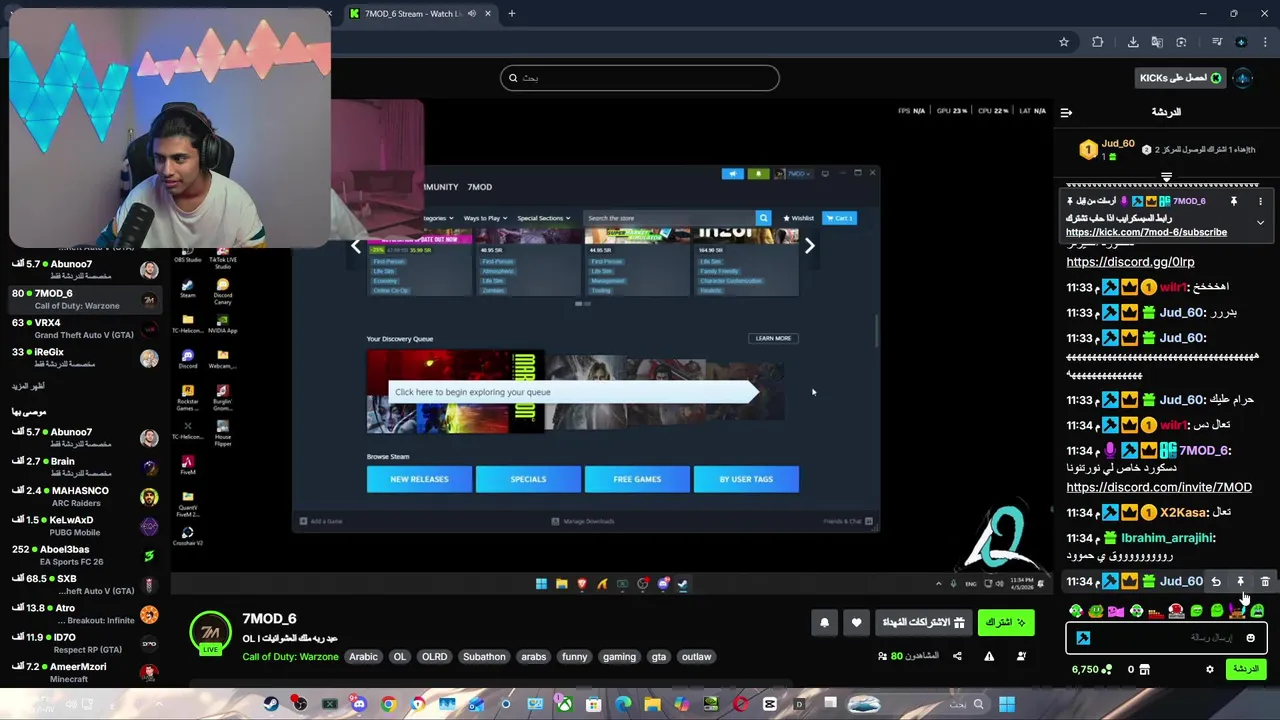Click the chat message input field
This screenshot has width=1280, height=720.
tap(1166, 637)
